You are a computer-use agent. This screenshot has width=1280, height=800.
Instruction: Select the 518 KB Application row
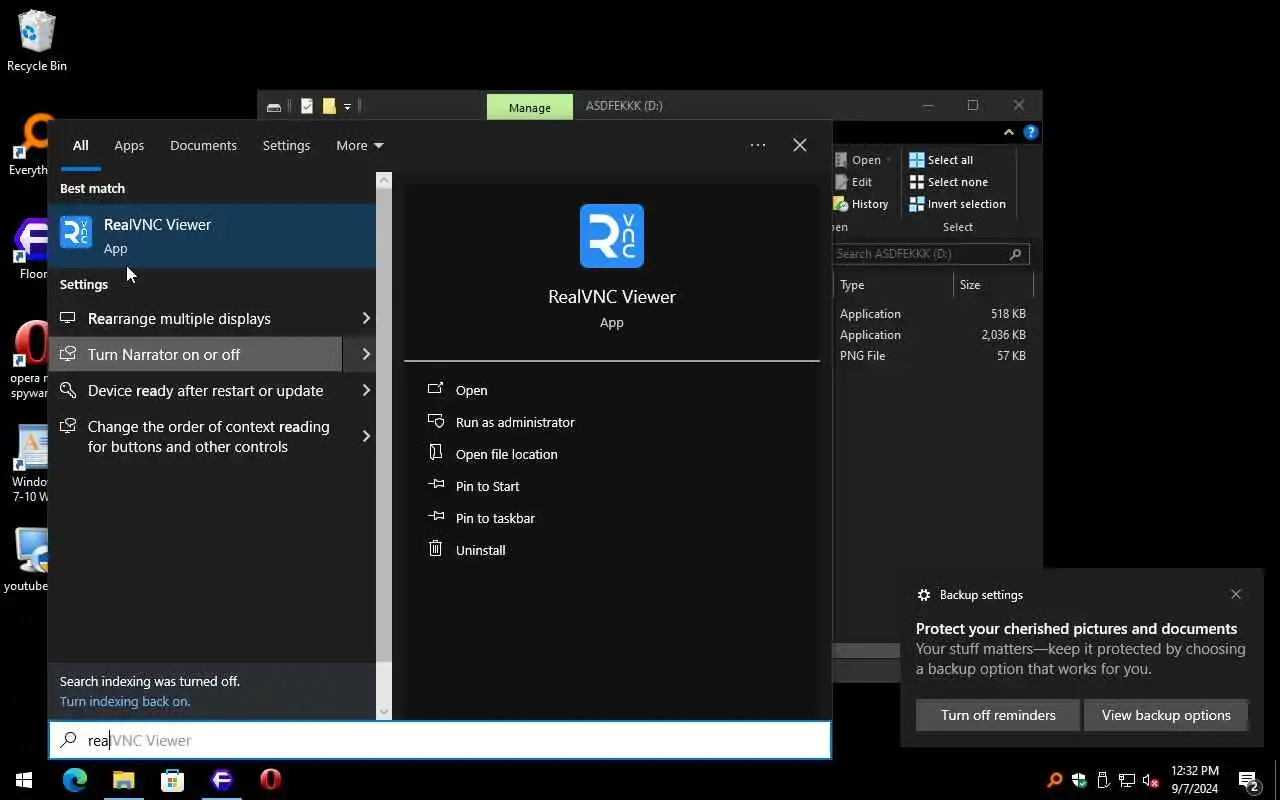(x=933, y=314)
